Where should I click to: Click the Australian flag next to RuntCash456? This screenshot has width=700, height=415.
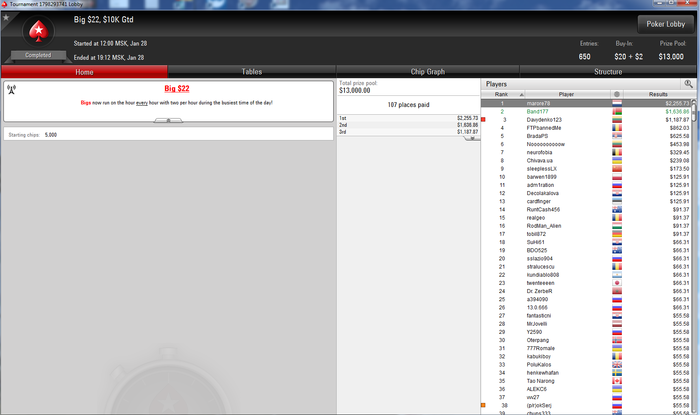(x=617, y=210)
